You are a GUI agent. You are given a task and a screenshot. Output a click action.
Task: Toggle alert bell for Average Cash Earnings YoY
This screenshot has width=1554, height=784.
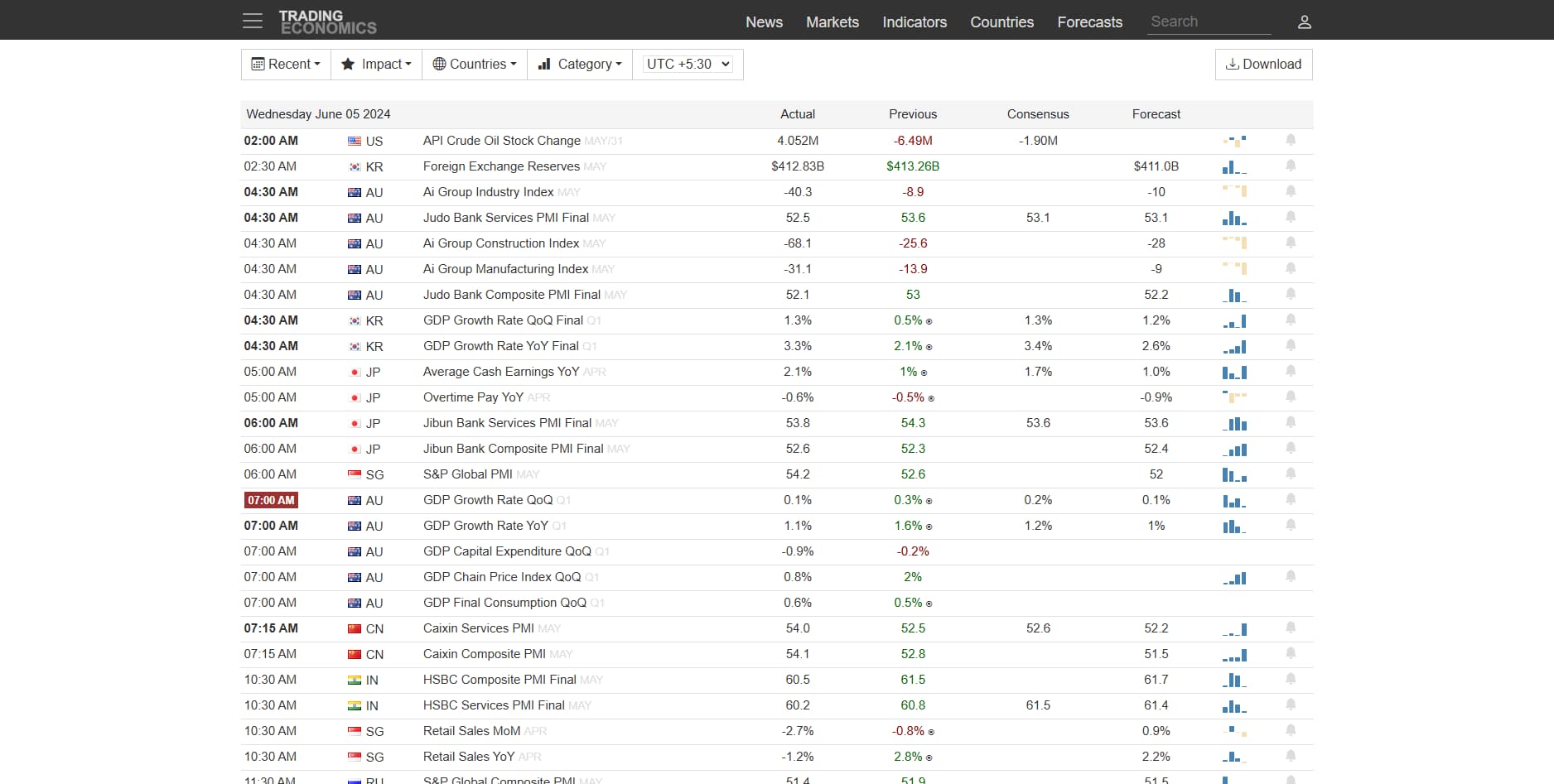[1291, 371]
